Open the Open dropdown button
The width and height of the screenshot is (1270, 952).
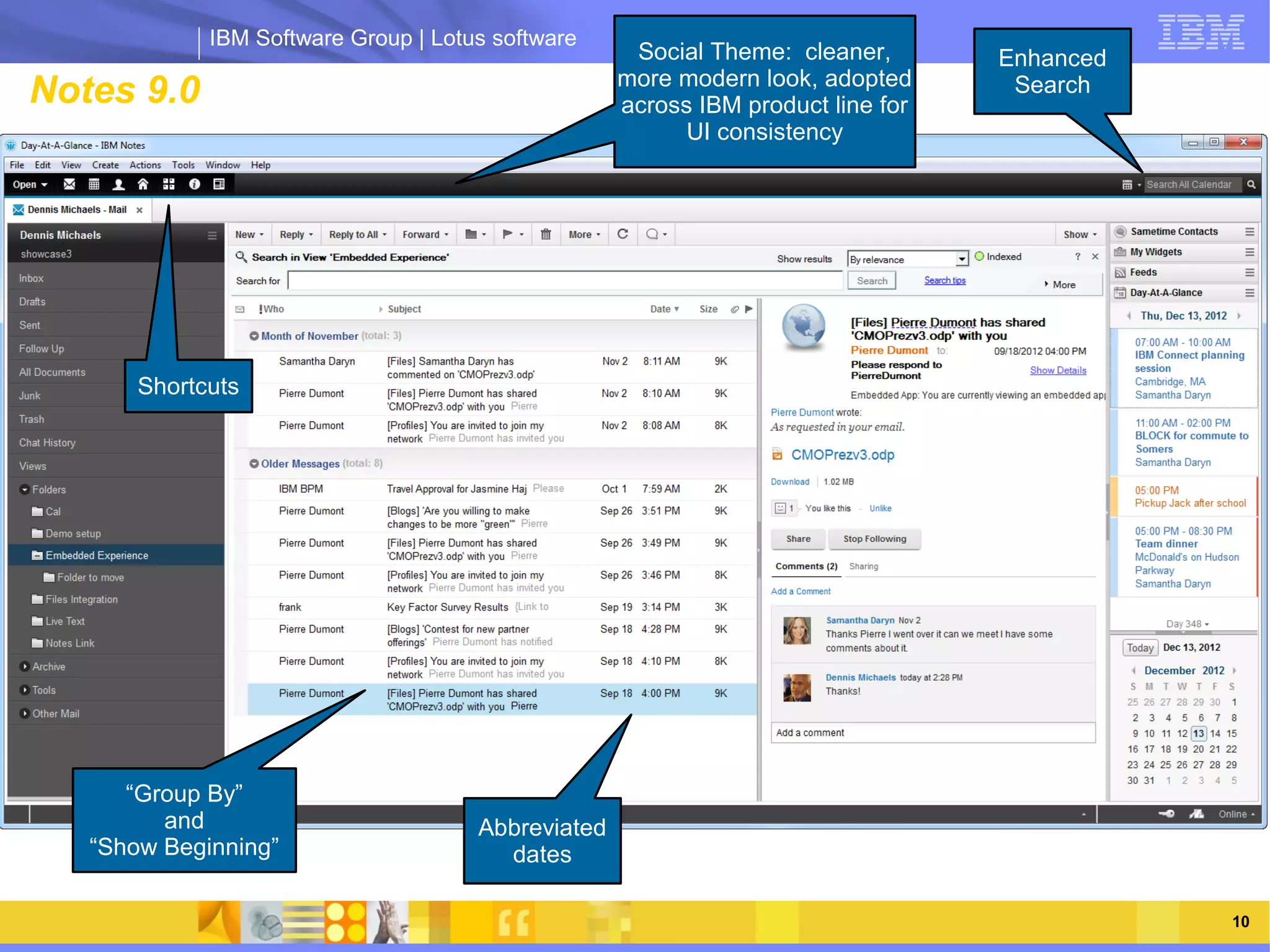(x=30, y=184)
